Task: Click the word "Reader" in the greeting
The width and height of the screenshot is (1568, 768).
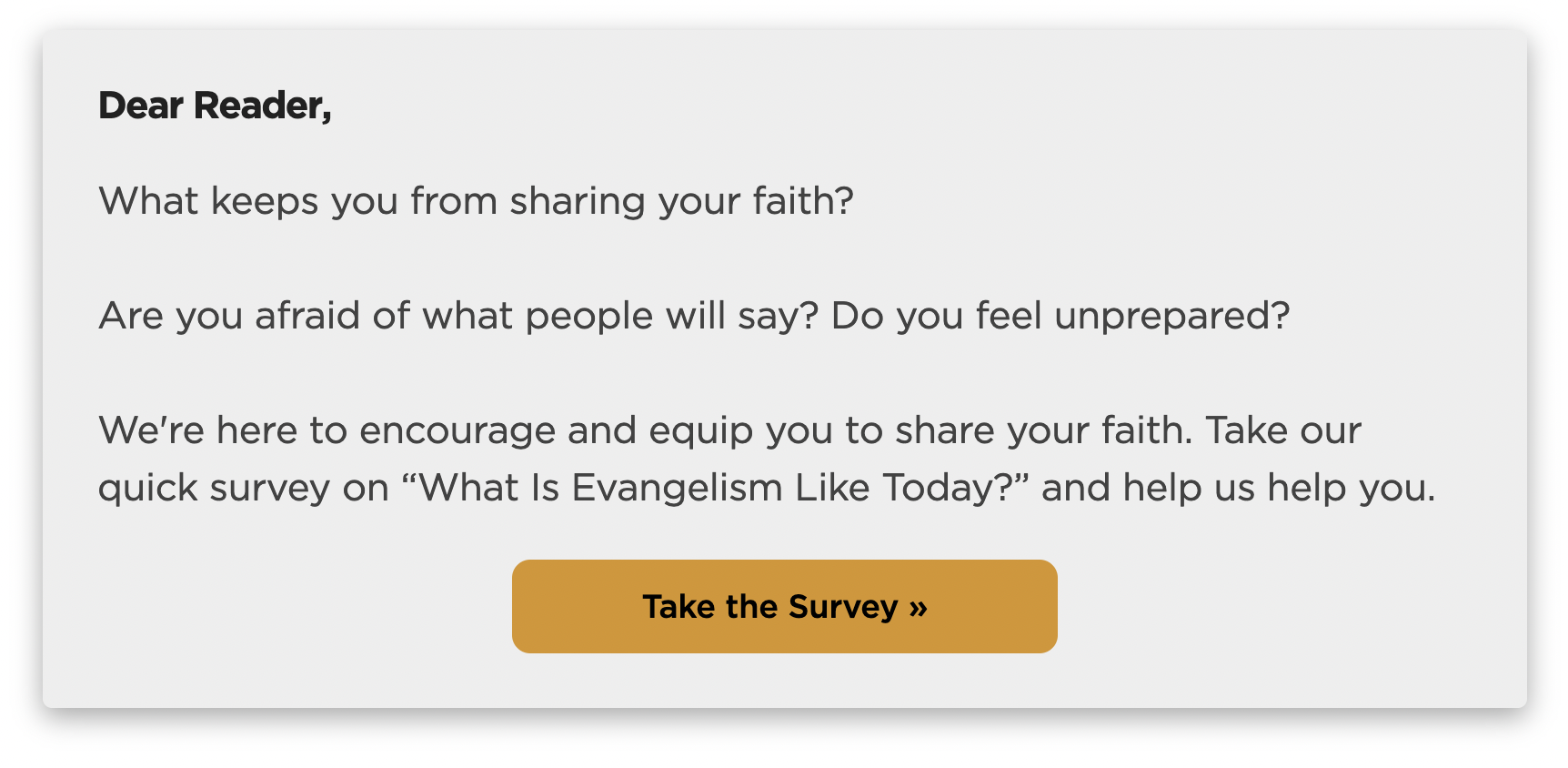Action: click(x=257, y=106)
